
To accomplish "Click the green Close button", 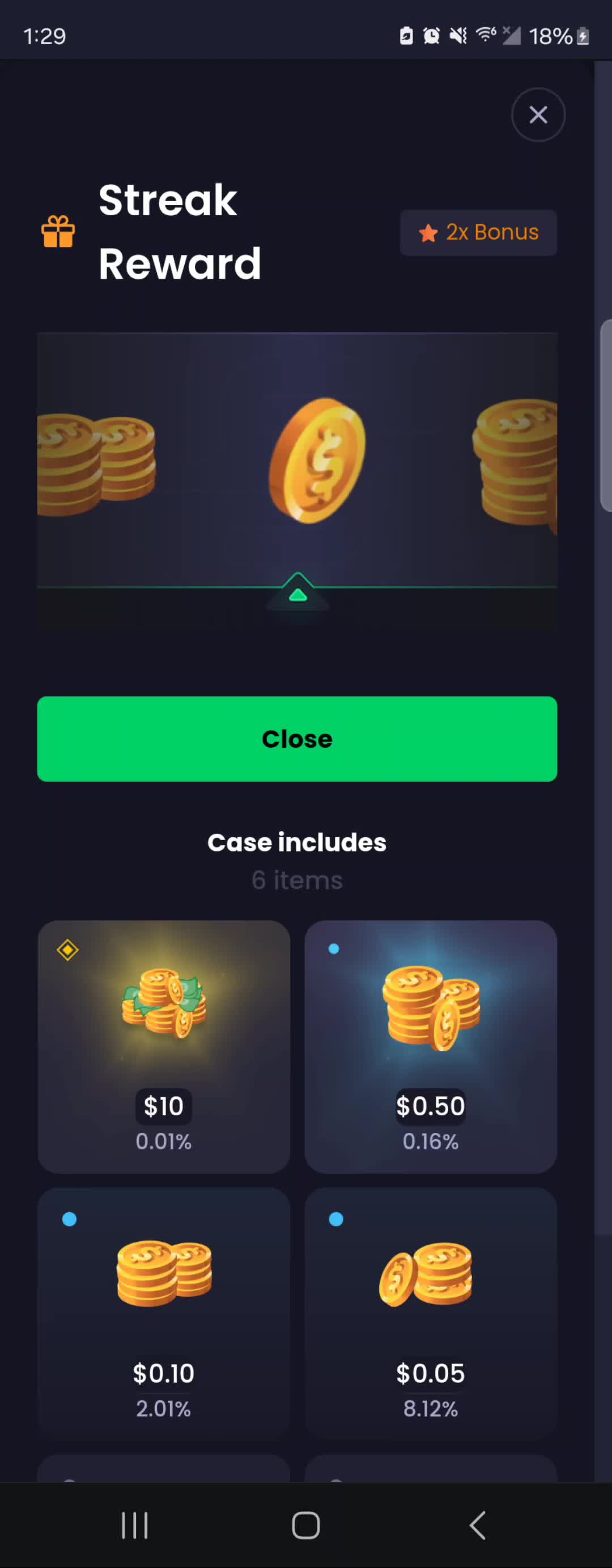I will click(296, 738).
